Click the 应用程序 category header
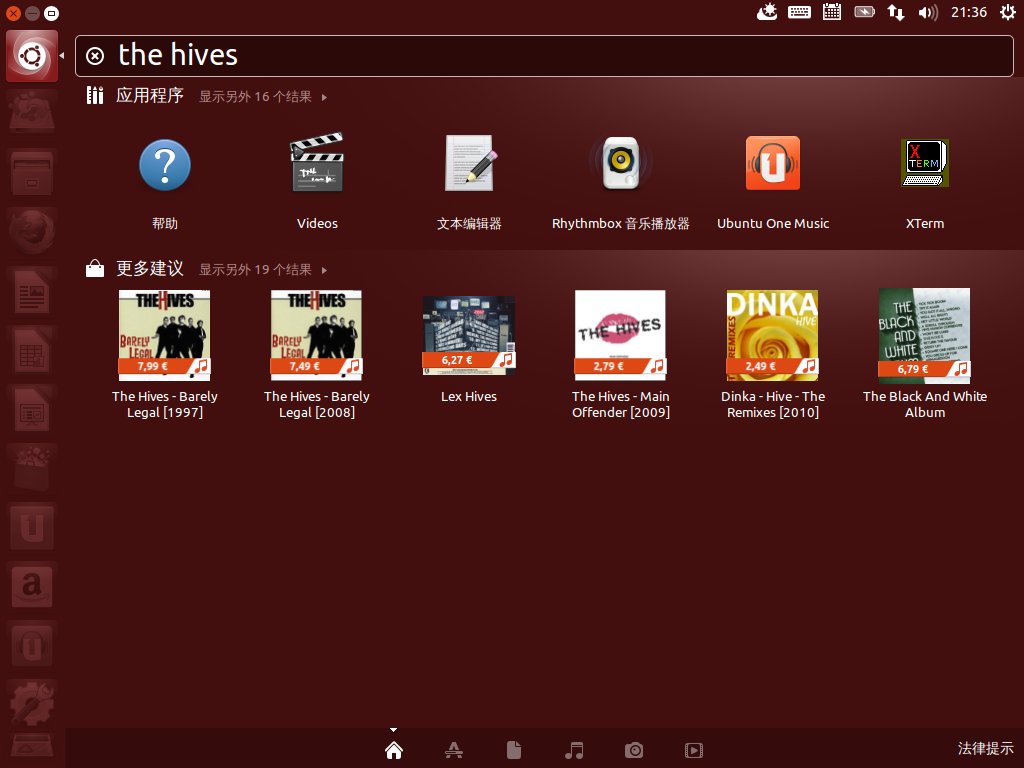 pos(150,96)
